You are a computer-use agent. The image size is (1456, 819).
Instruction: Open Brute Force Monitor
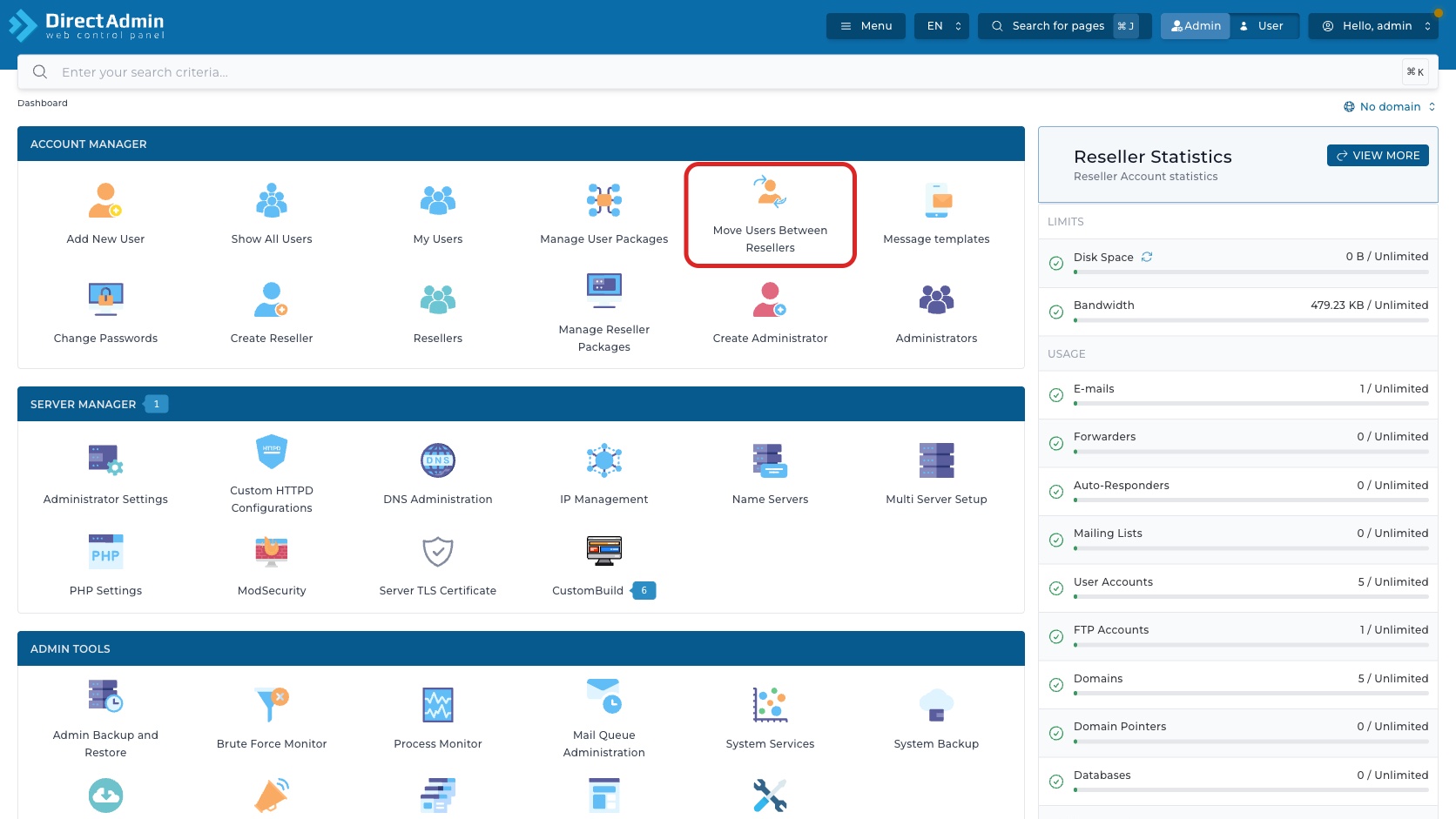[272, 718]
